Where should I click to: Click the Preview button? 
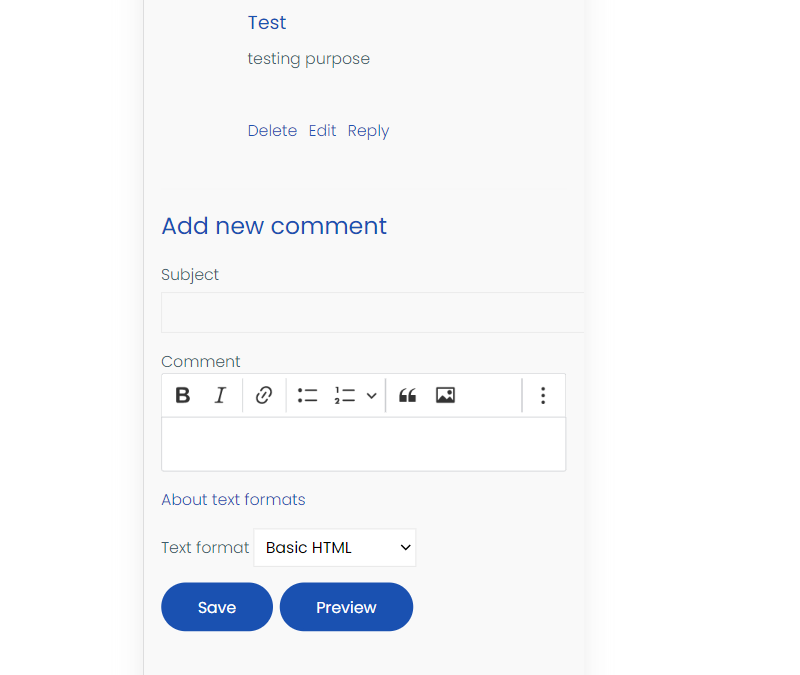(x=346, y=606)
